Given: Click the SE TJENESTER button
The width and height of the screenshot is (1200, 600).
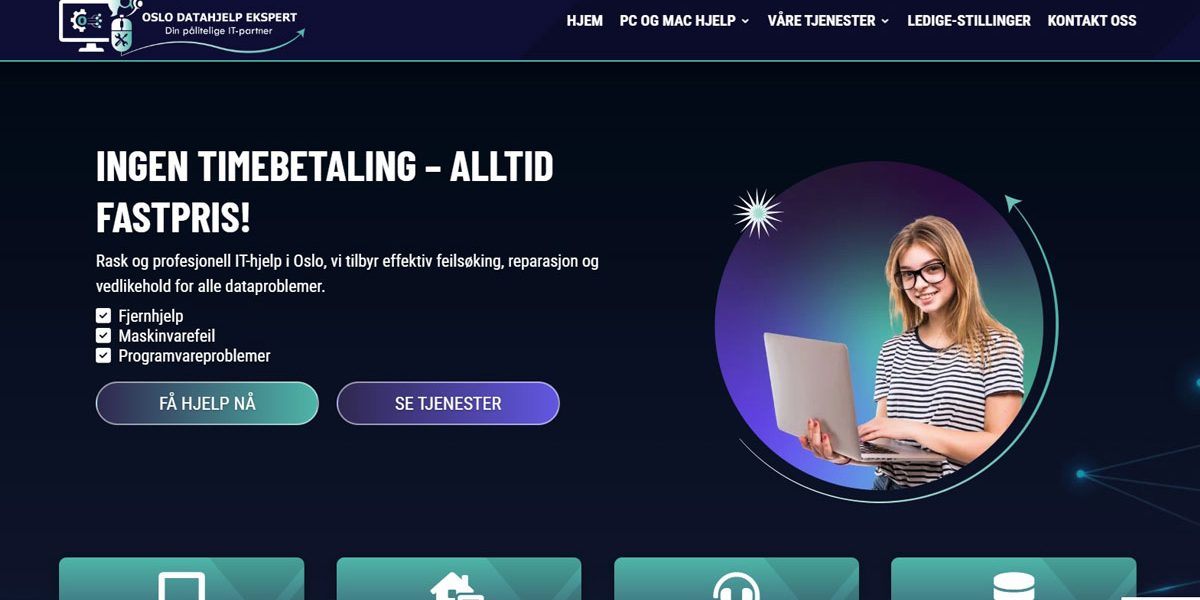Looking at the screenshot, I should coord(448,403).
